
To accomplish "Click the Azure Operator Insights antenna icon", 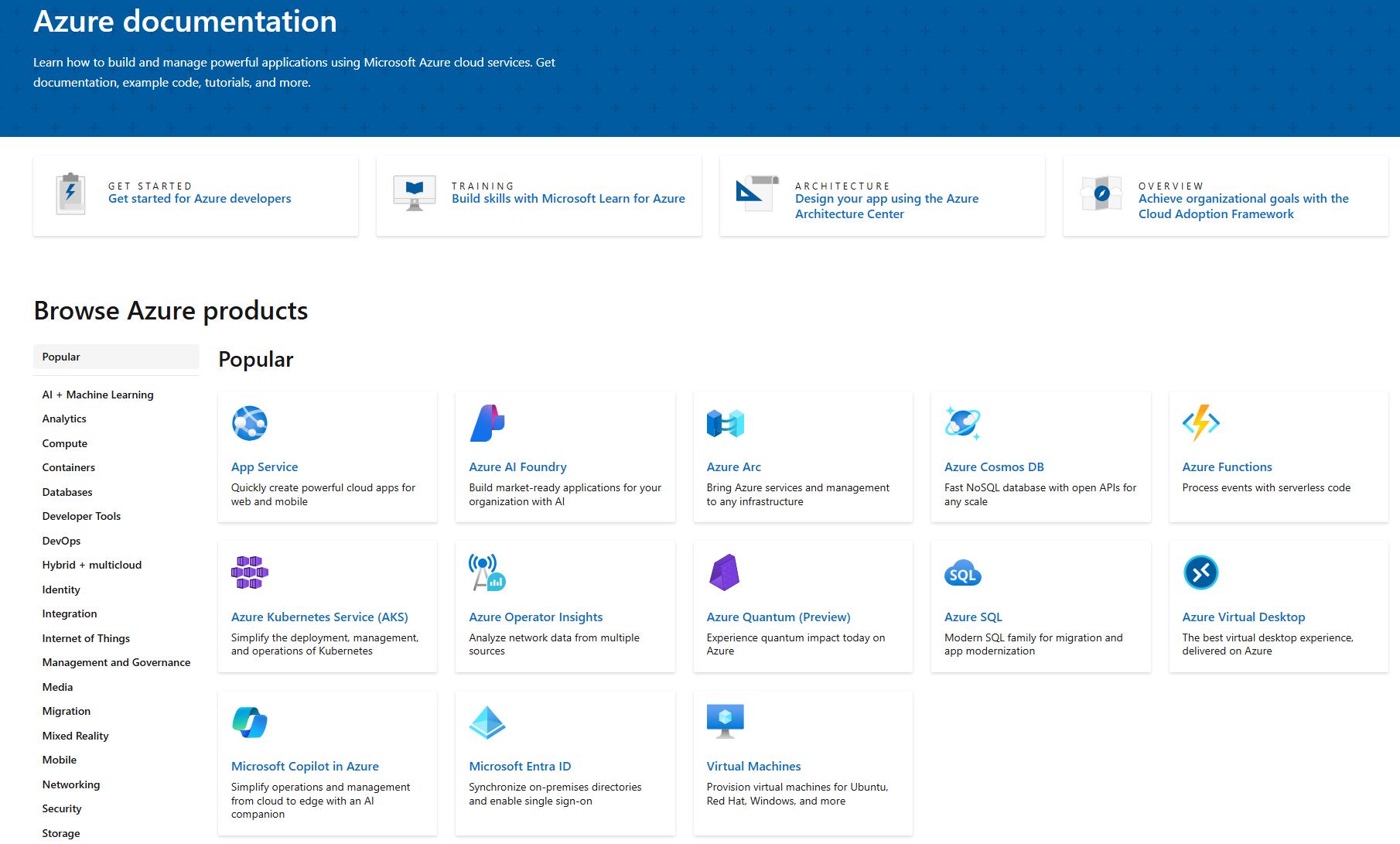I will pos(487,572).
